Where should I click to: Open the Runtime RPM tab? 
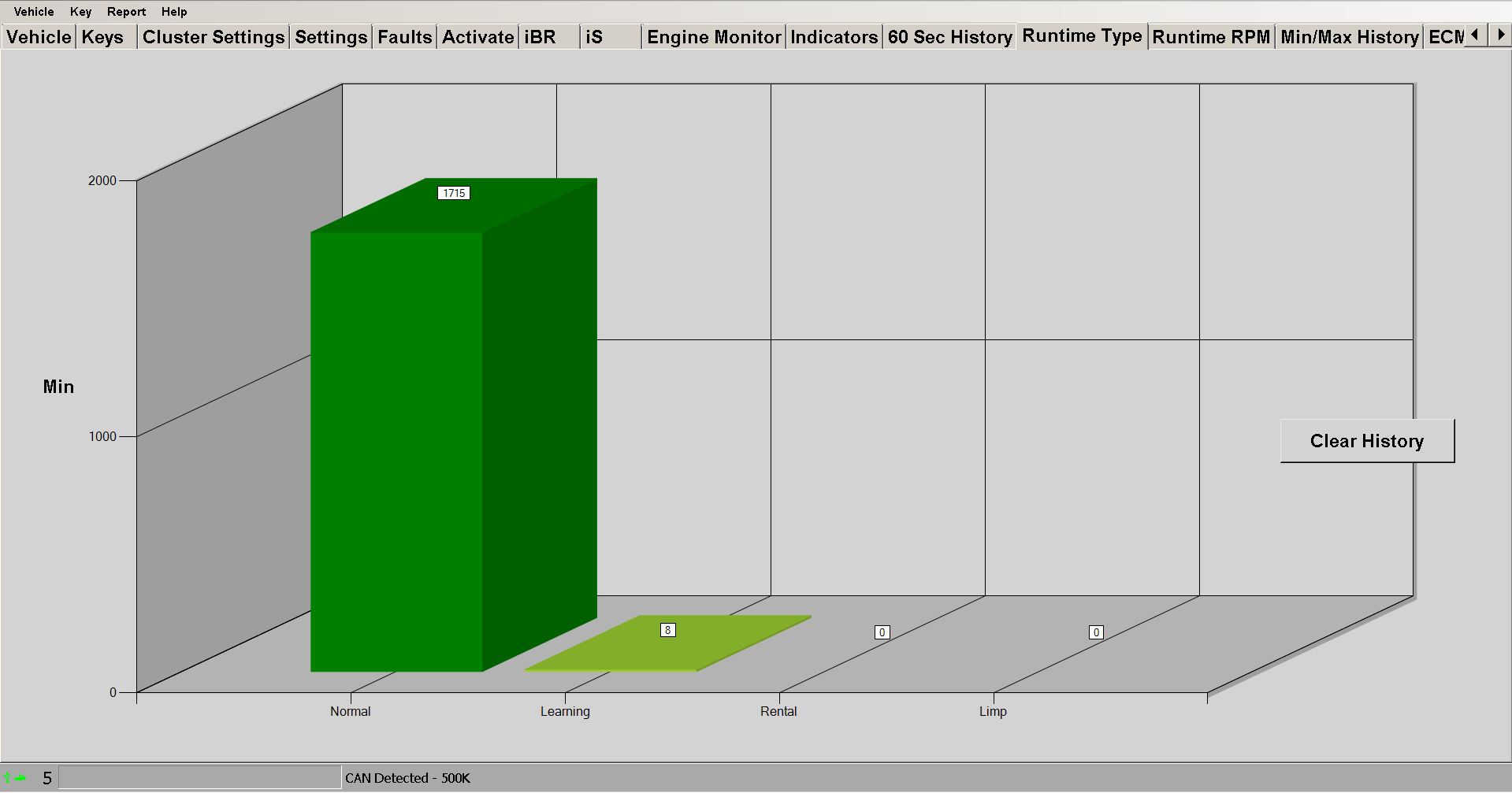point(1211,37)
